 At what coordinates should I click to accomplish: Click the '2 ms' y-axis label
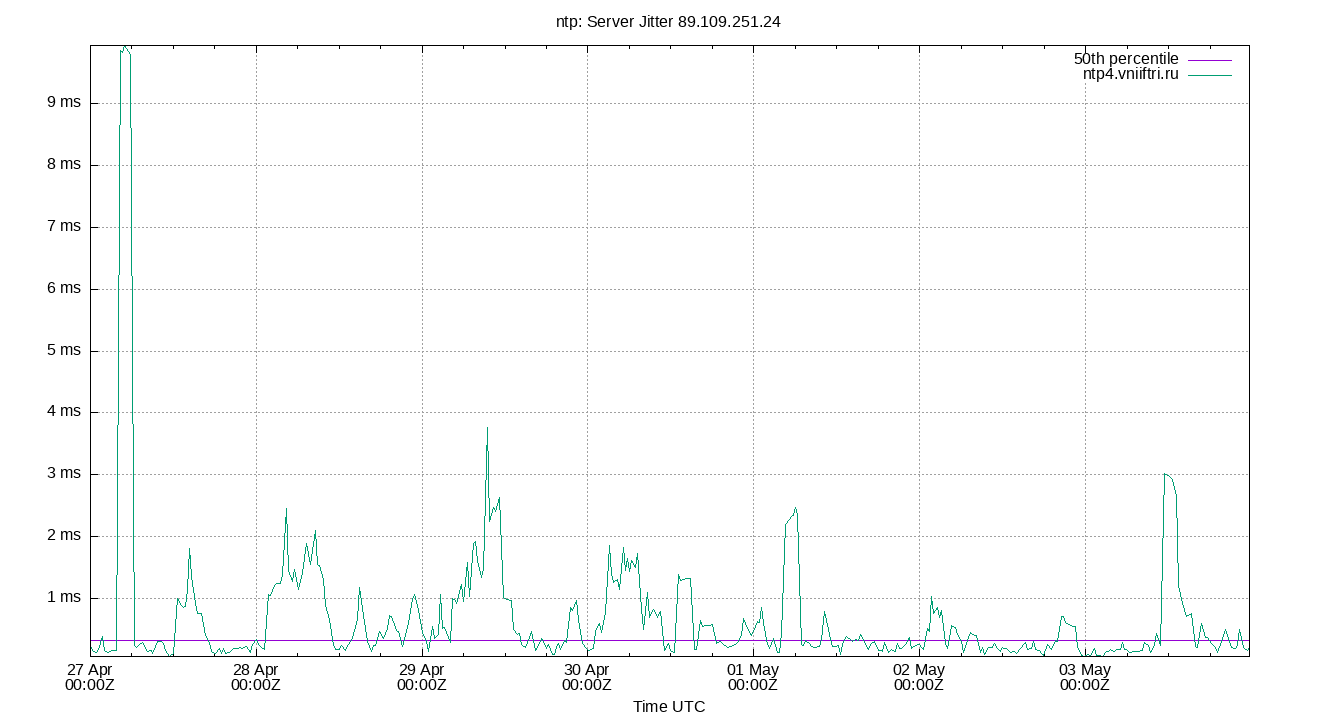(64, 536)
